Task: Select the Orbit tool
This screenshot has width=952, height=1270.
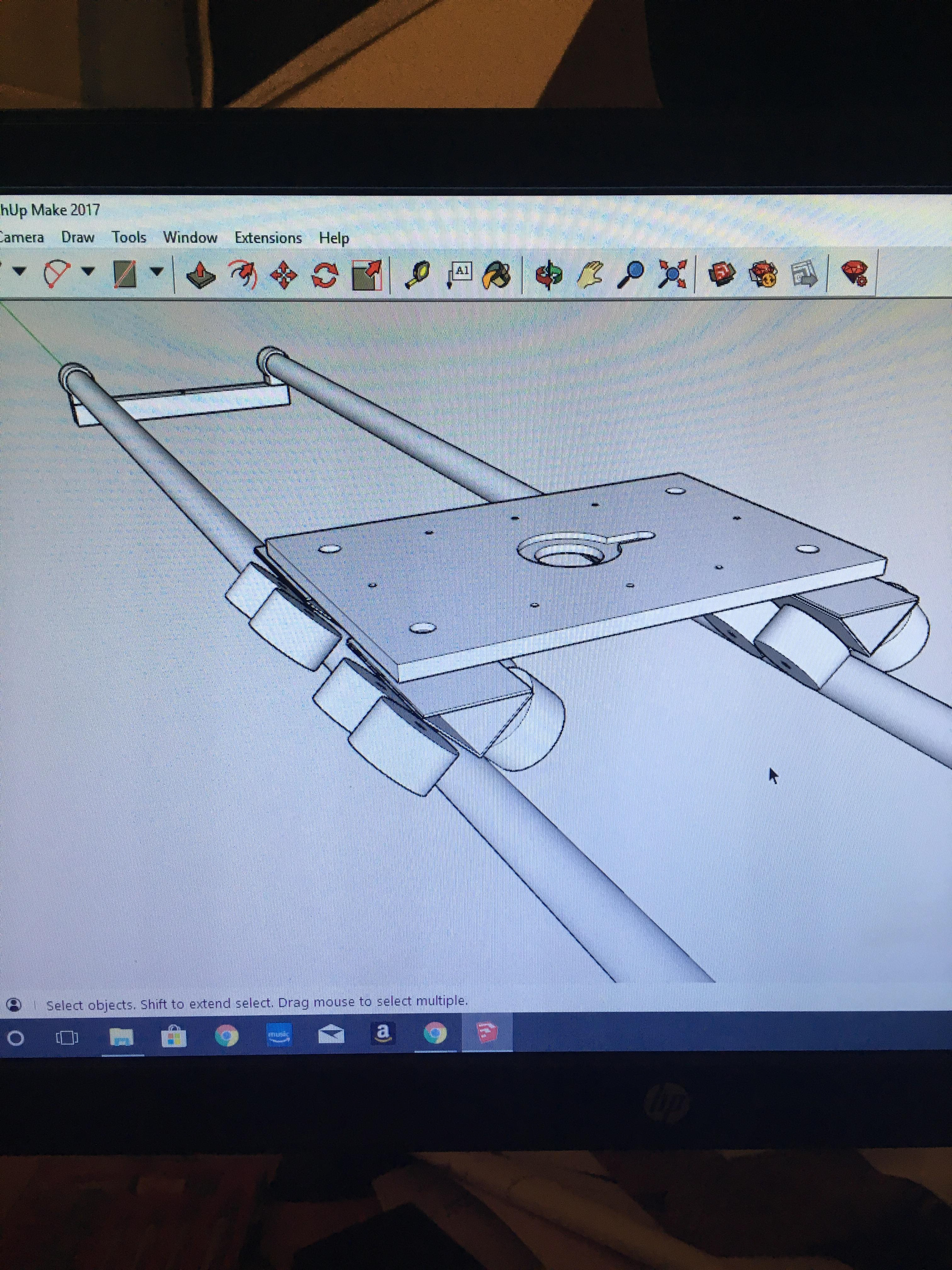Action: [549, 275]
